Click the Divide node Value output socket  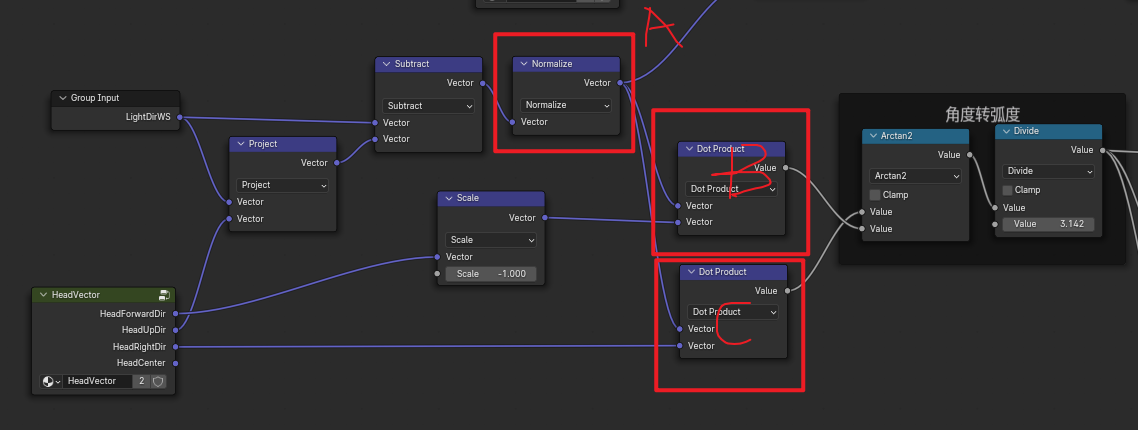pyautogui.click(x=1103, y=150)
